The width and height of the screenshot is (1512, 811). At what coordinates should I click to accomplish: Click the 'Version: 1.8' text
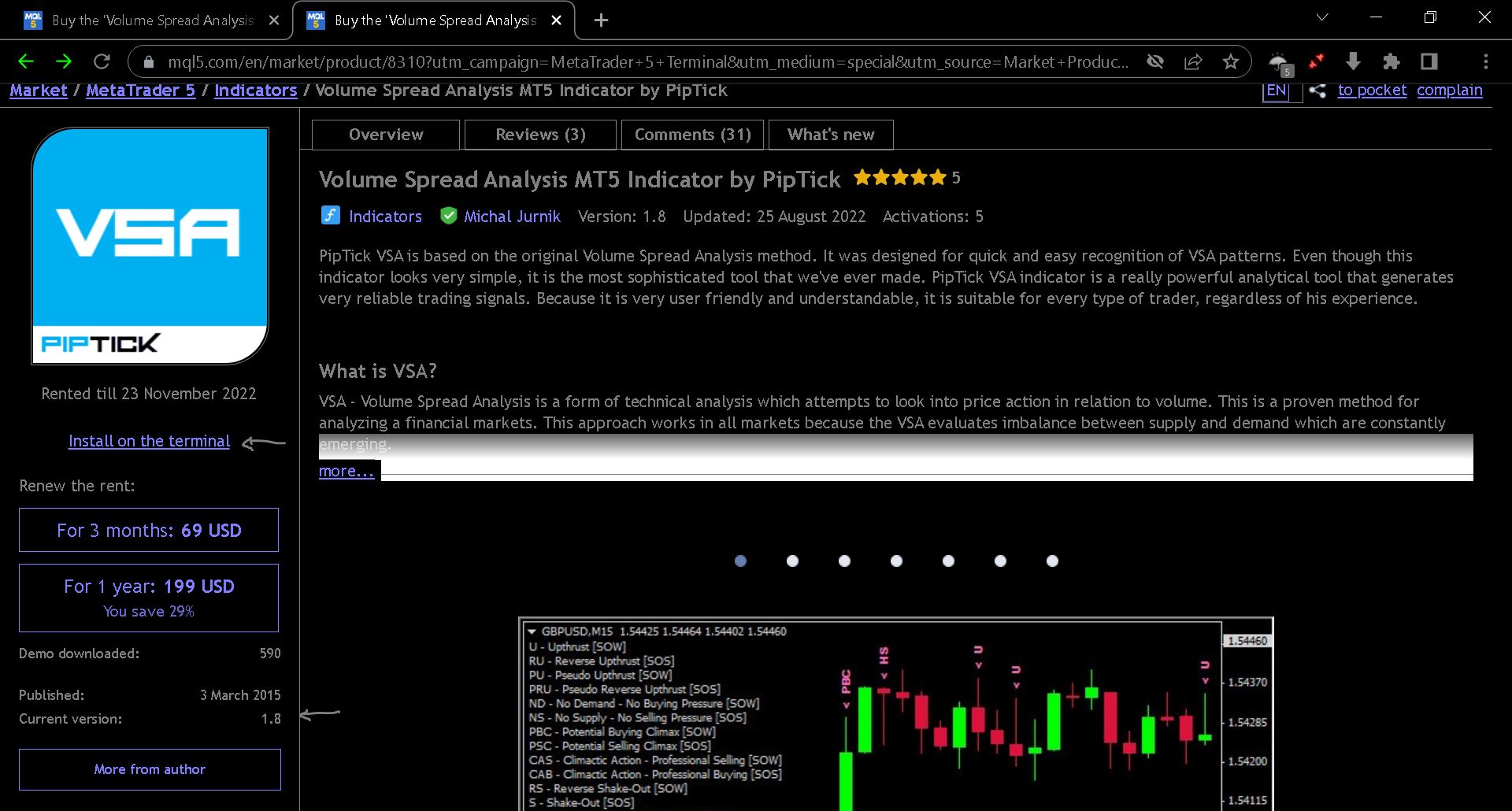tap(622, 217)
